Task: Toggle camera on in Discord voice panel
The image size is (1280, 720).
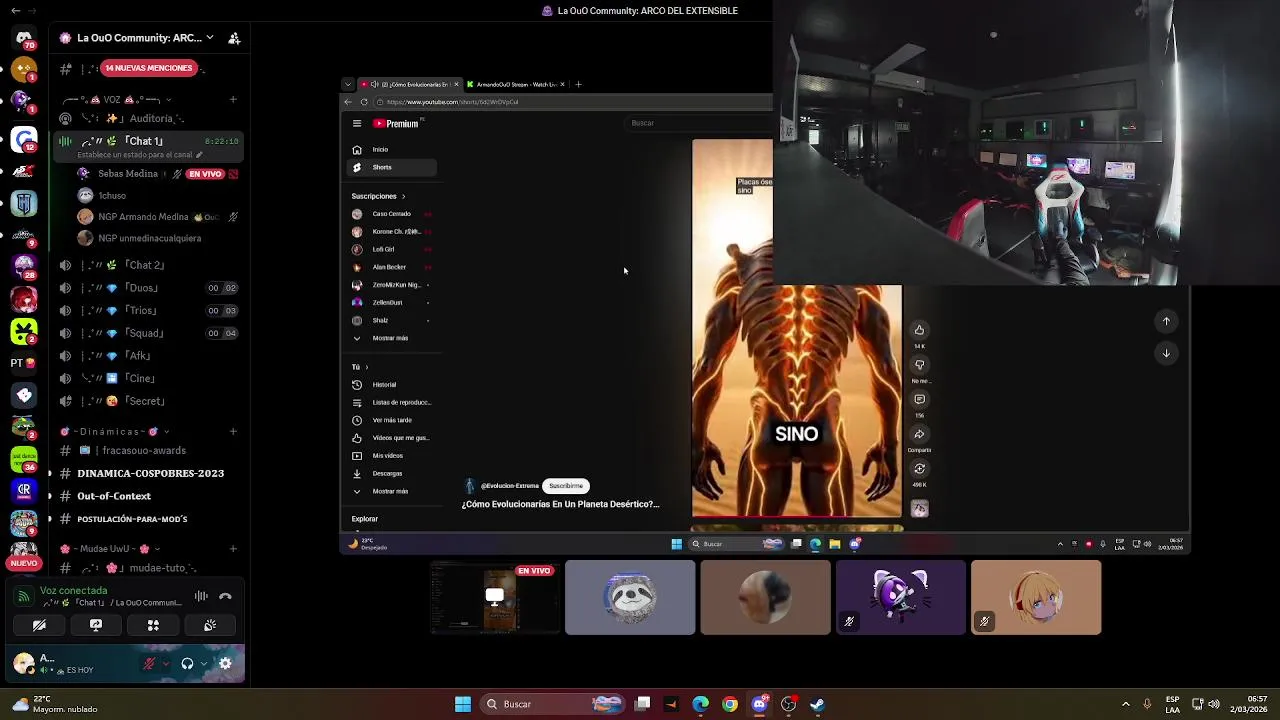Action: tap(39, 625)
